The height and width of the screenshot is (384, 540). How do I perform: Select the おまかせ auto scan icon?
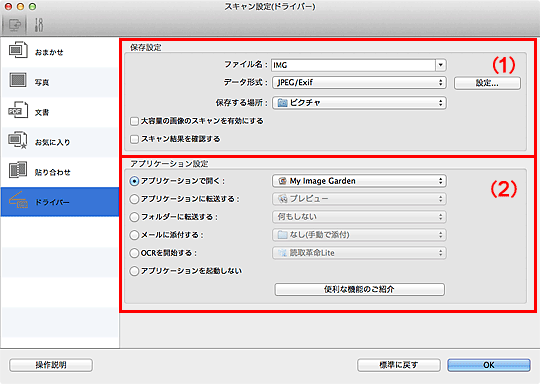18,50
